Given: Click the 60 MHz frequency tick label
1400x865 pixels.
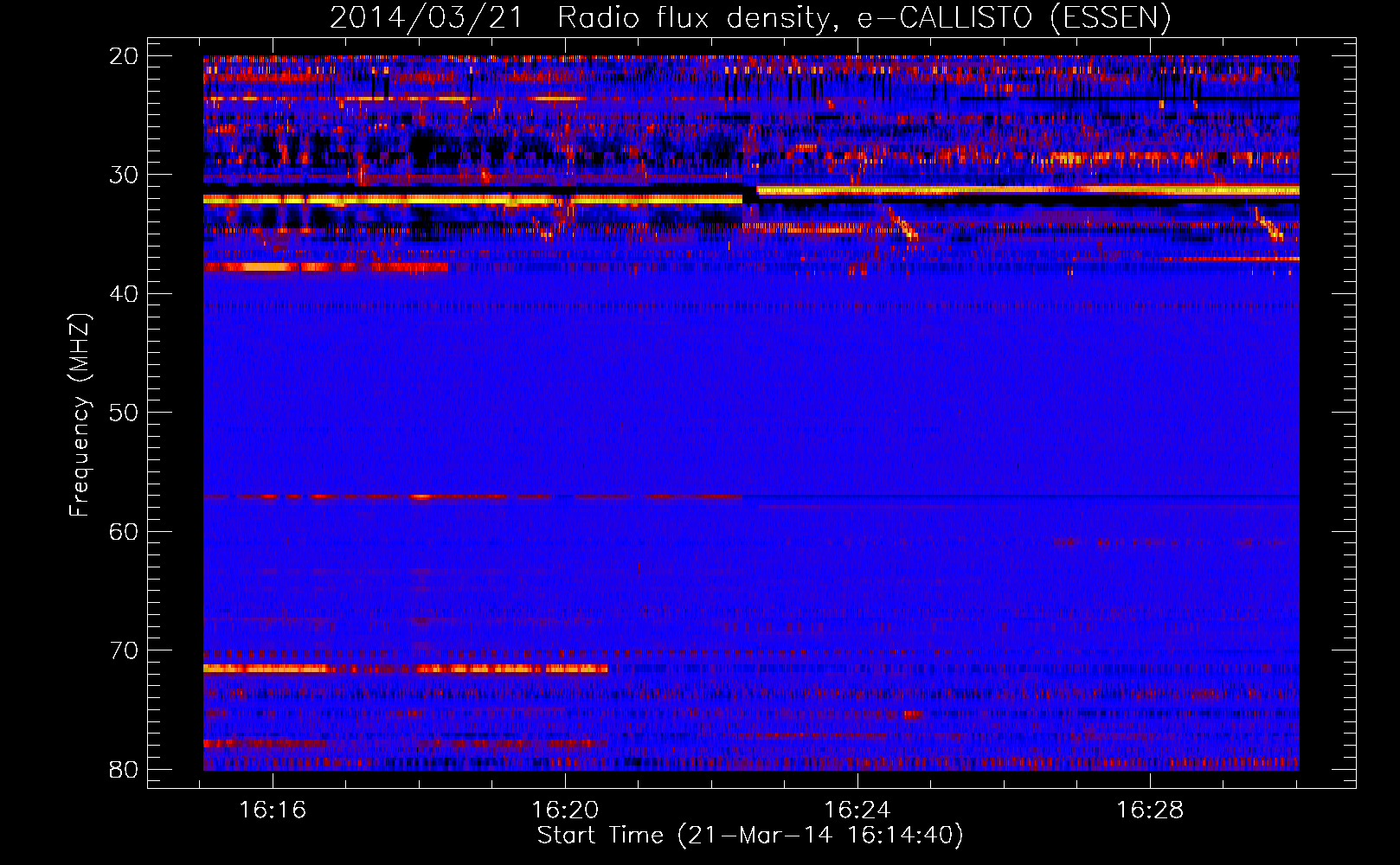Looking at the screenshot, I should 124,532.
